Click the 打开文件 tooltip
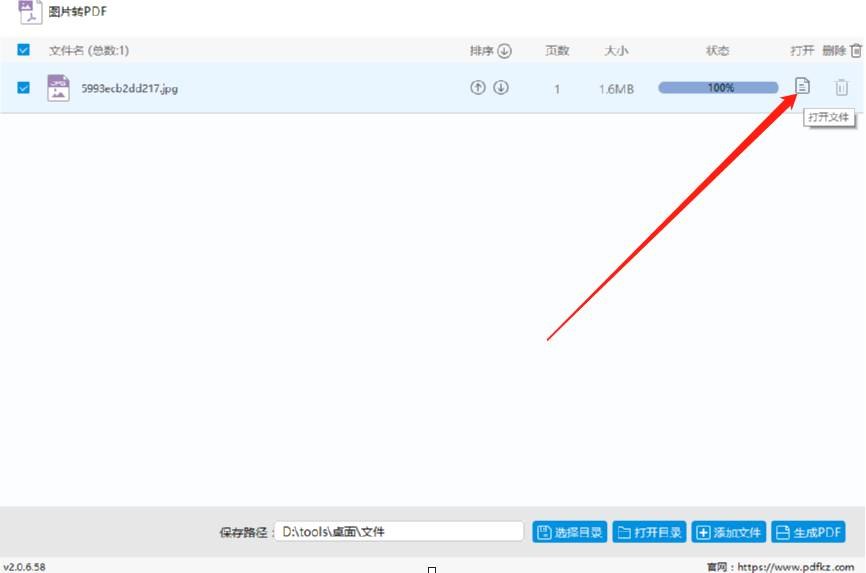Screen dimensions: 866x573 pos(828,117)
